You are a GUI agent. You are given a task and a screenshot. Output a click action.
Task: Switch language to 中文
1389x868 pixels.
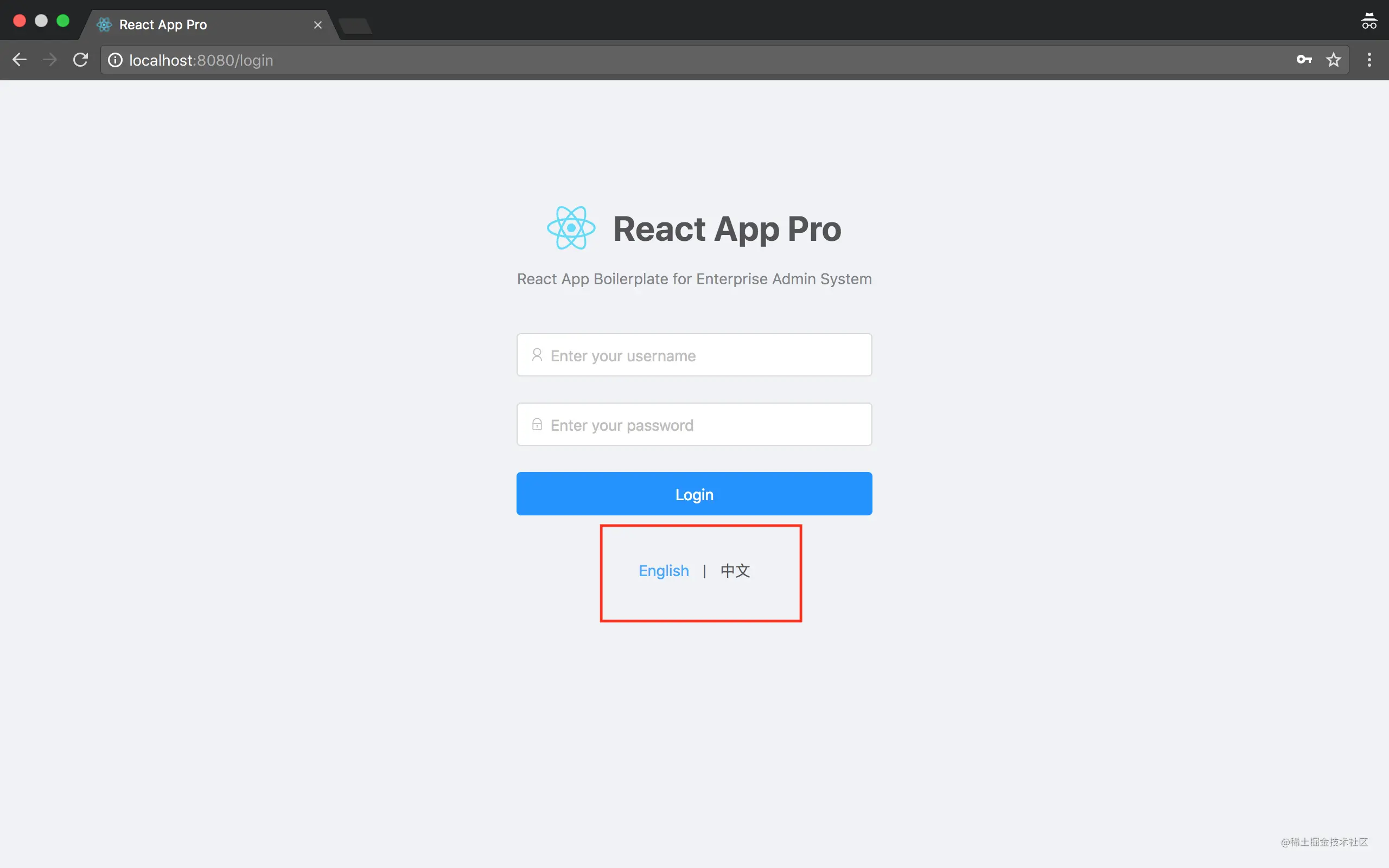pyautogui.click(x=735, y=571)
